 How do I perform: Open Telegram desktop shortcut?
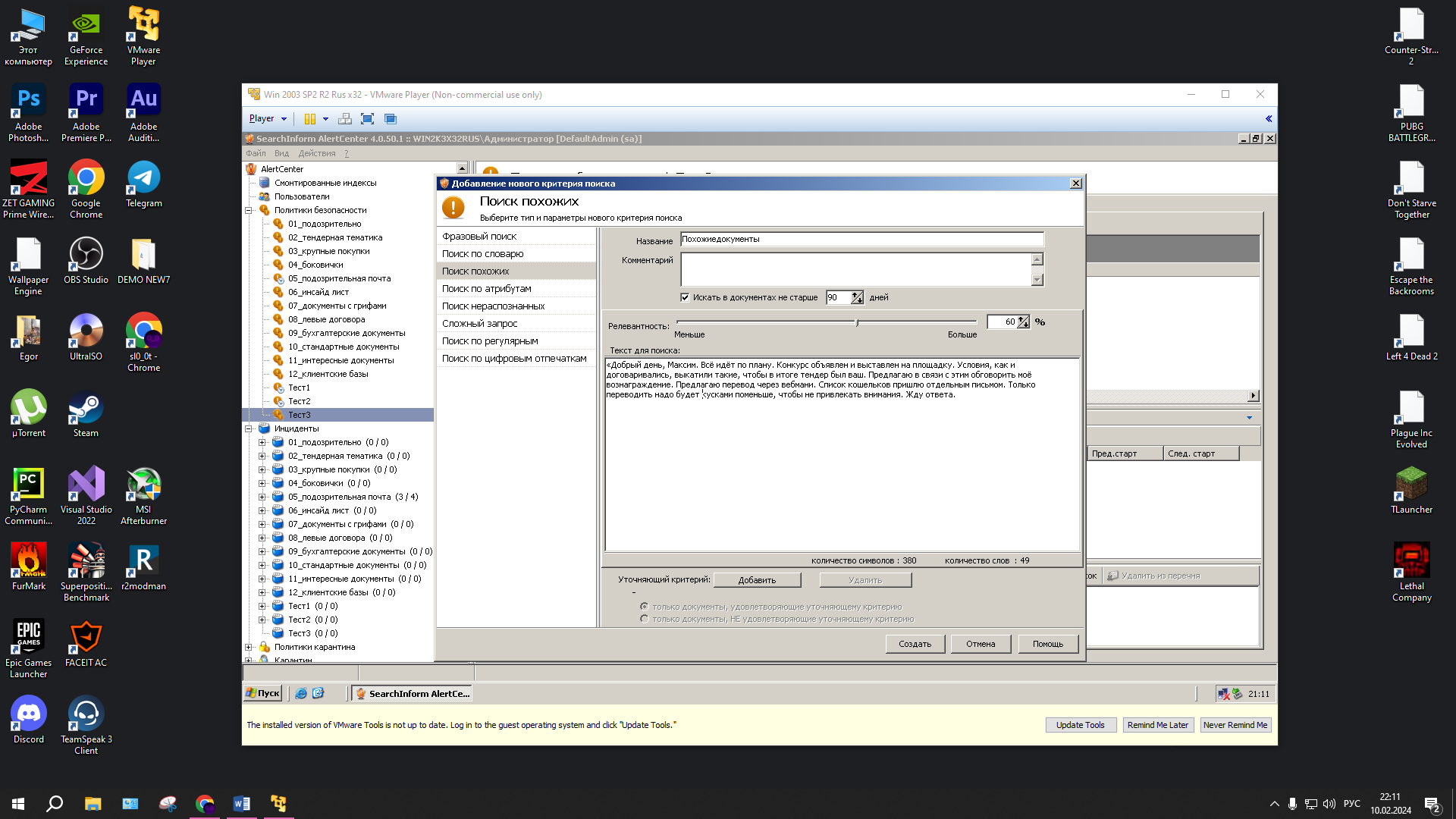click(x=143, y=184)
